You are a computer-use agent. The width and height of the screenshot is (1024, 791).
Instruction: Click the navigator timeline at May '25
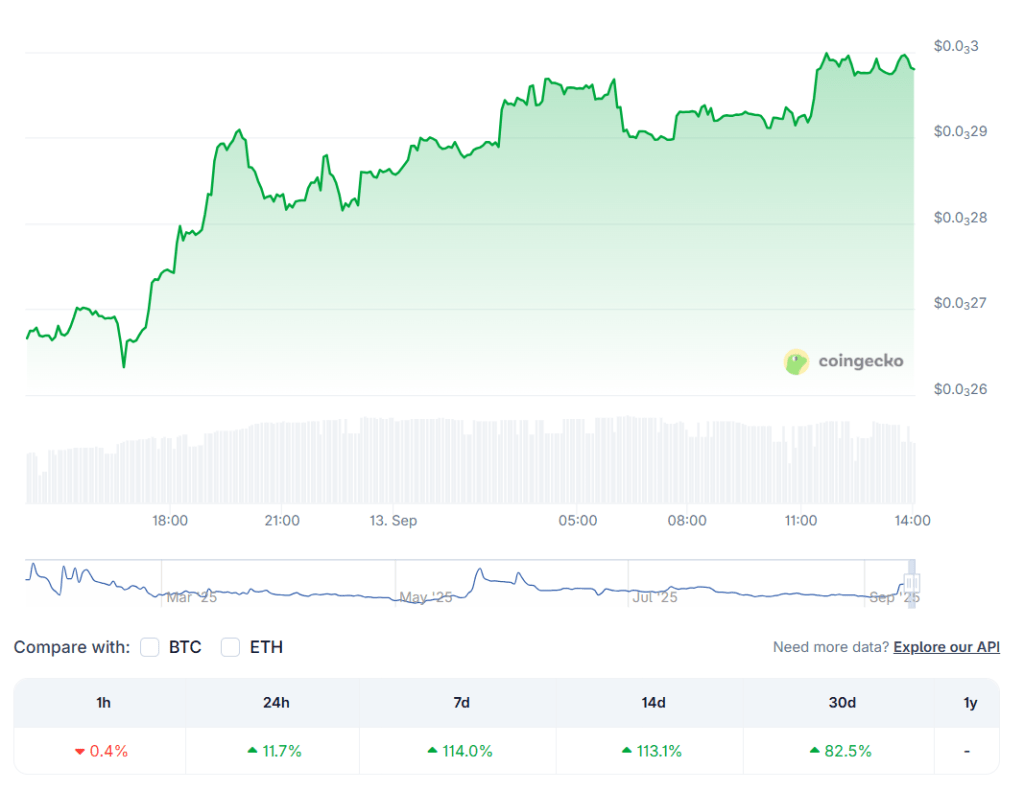(x=426, y=597)
